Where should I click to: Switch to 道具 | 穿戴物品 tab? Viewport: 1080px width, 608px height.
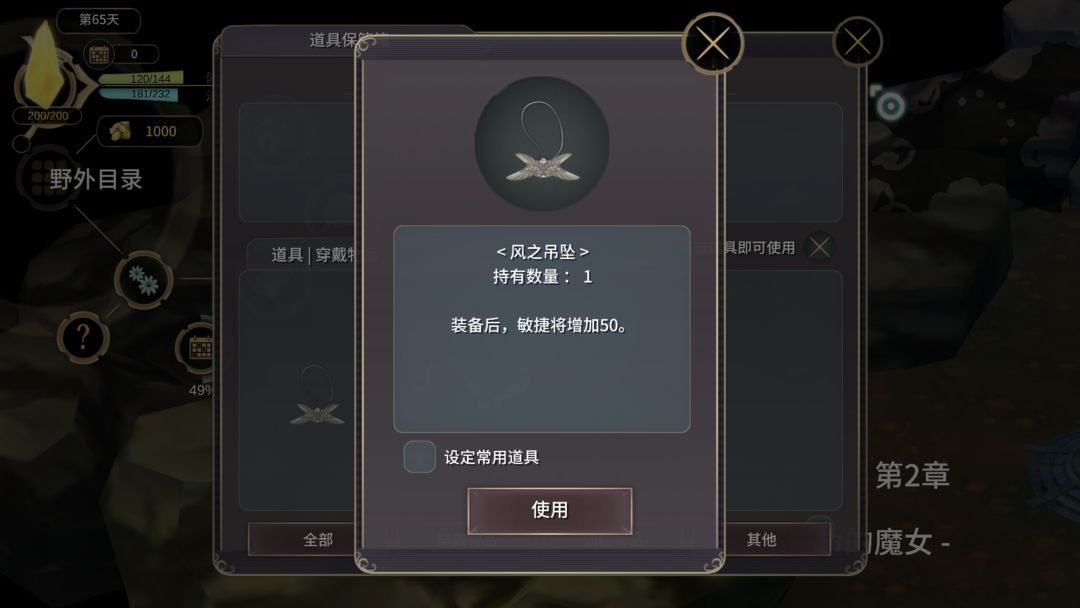(x=313, y=255)
